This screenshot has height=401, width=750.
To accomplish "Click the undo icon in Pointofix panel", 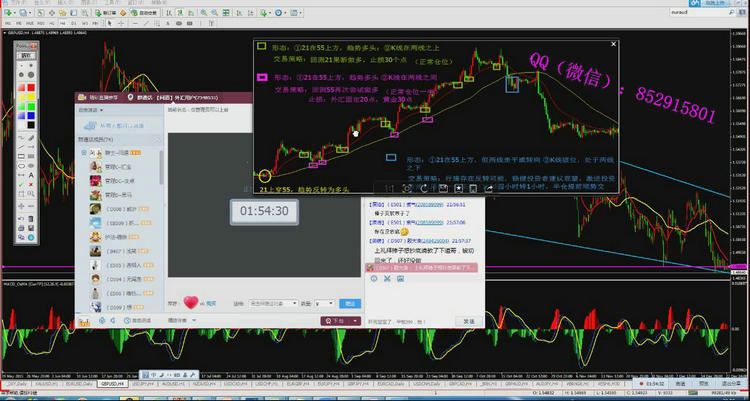I will pos(21,218).
